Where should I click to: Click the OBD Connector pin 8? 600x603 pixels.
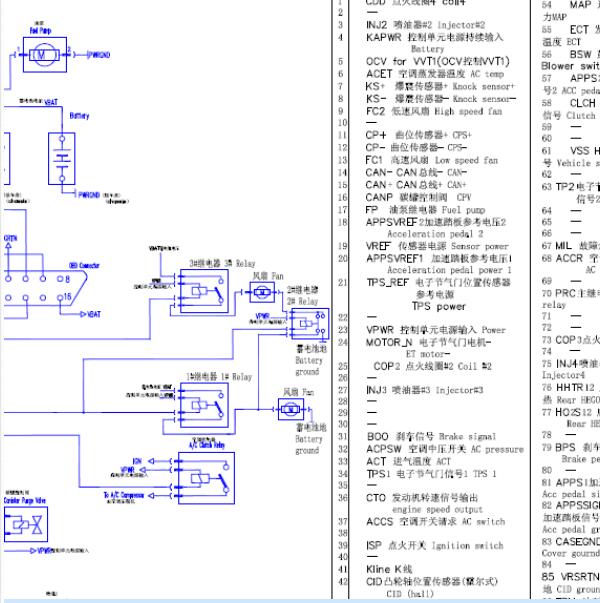point(60,278)
